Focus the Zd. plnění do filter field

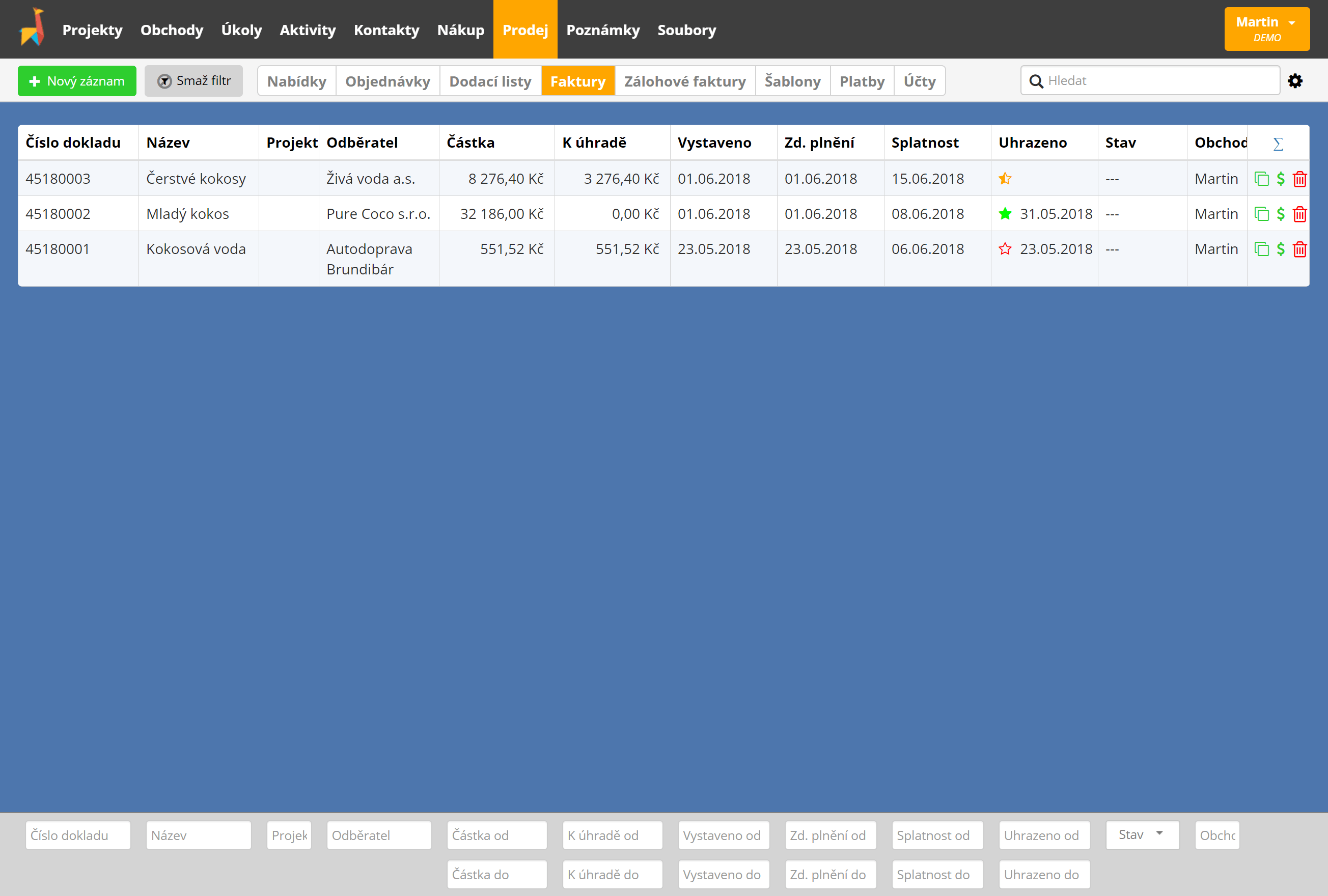pos(831,874)
